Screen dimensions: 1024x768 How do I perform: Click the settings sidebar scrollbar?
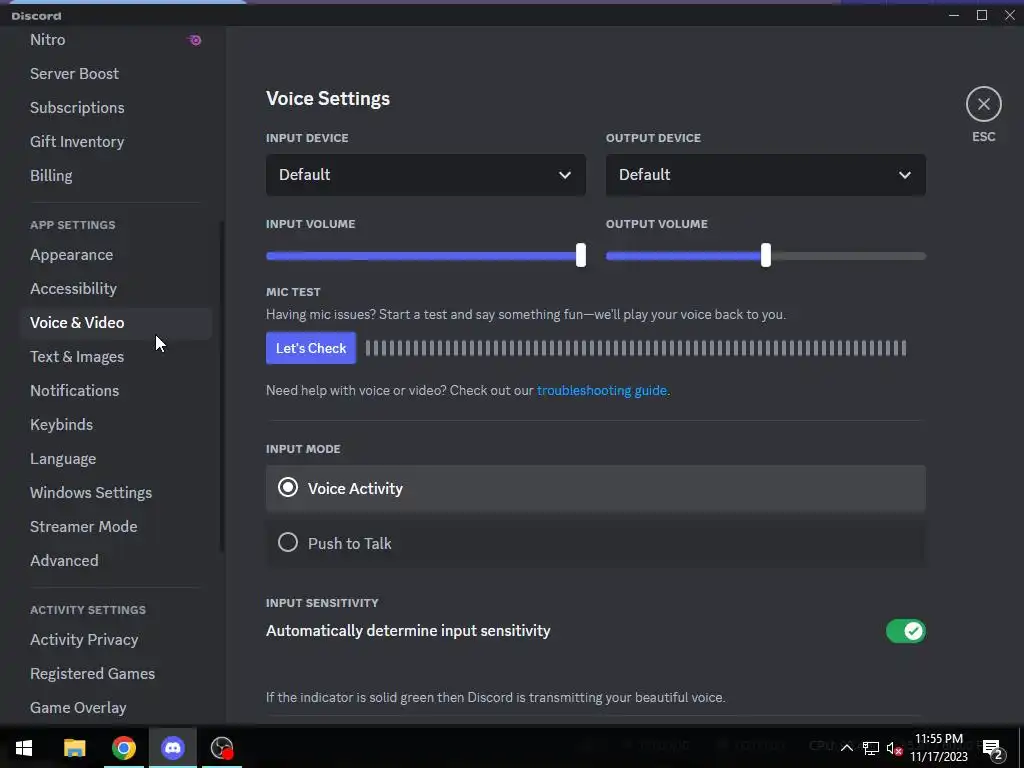coord(222,387)
